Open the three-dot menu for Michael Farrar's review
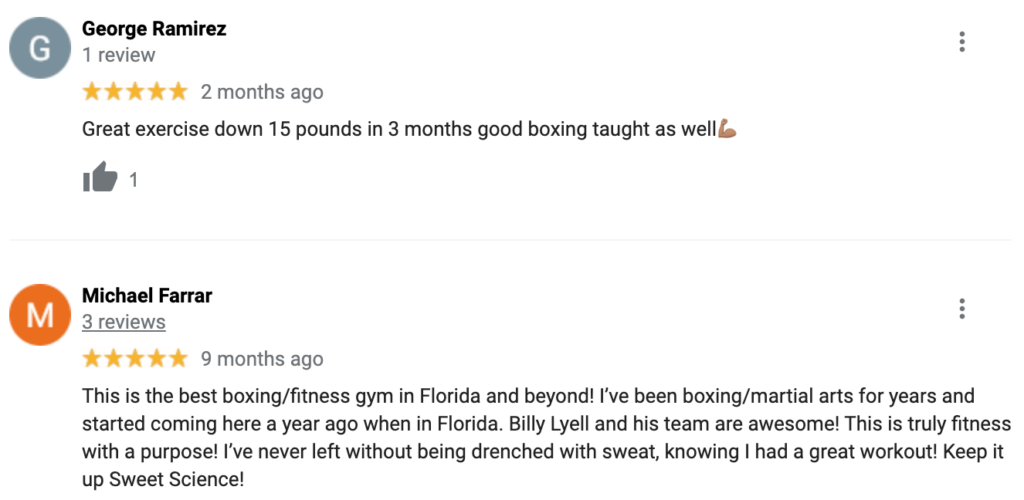The image size is (1024, 500). [961, 308]
